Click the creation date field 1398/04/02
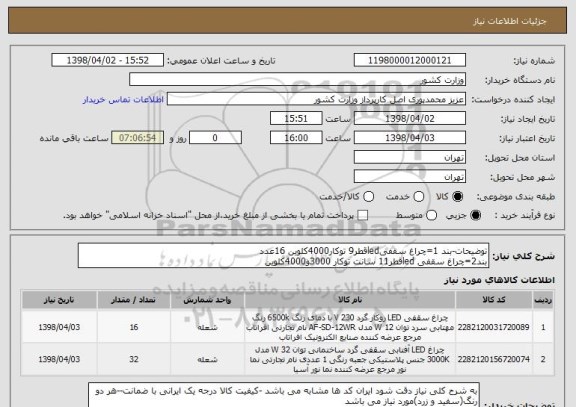 [410, 119]
